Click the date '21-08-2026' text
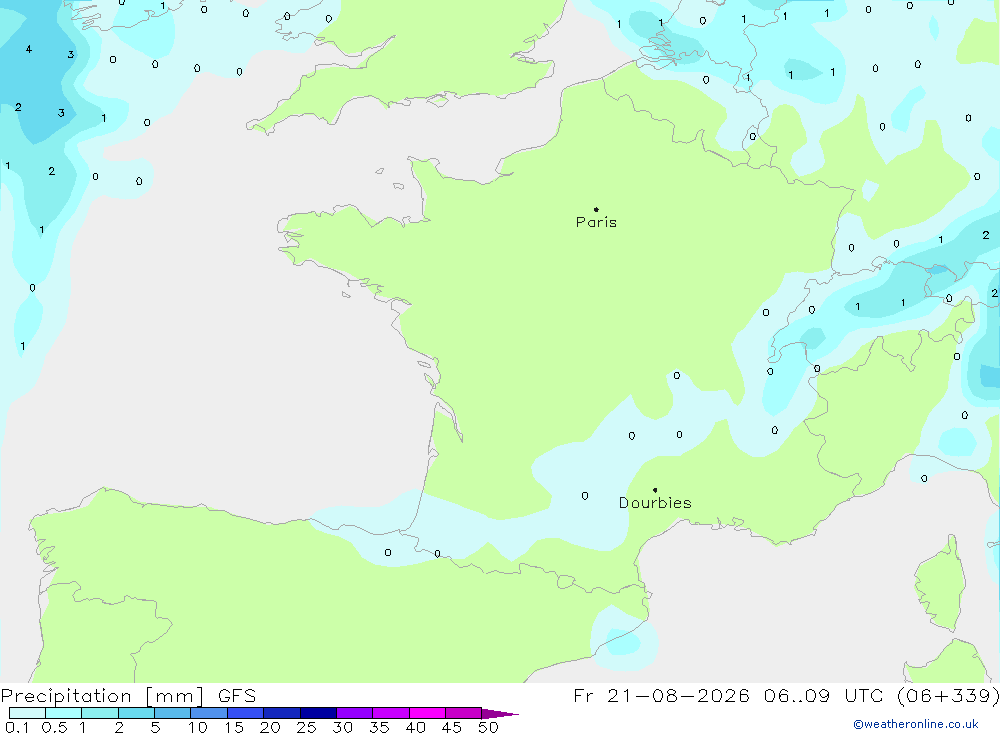 point(678,696)
